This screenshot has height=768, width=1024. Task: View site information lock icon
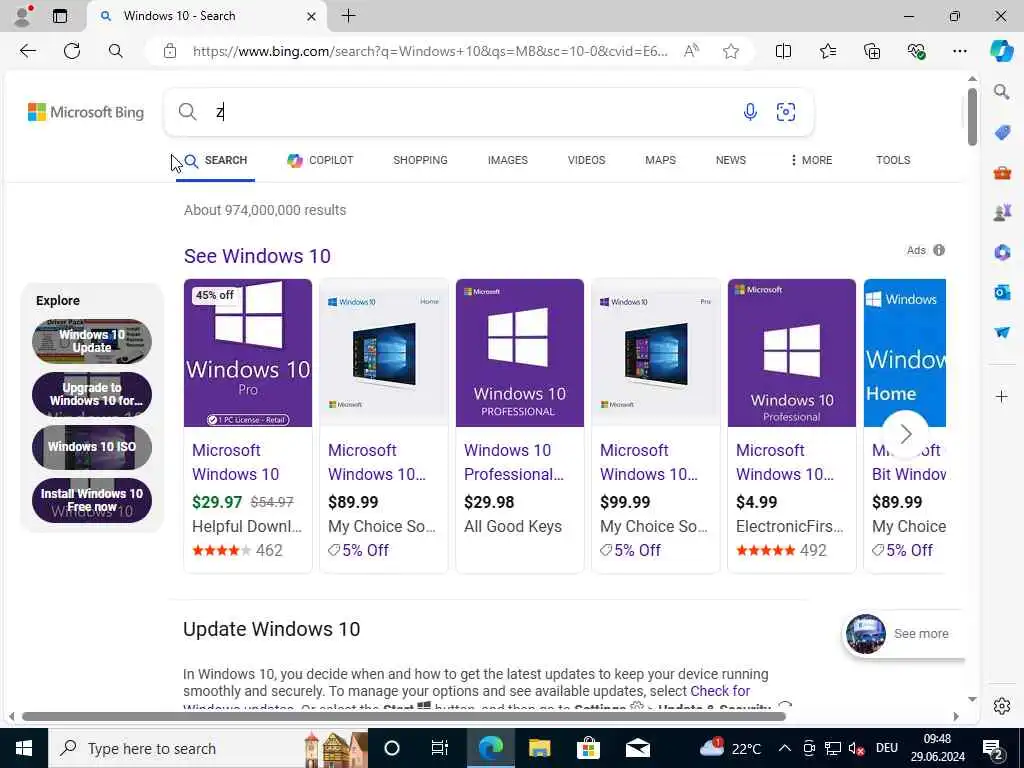point(170,51)
